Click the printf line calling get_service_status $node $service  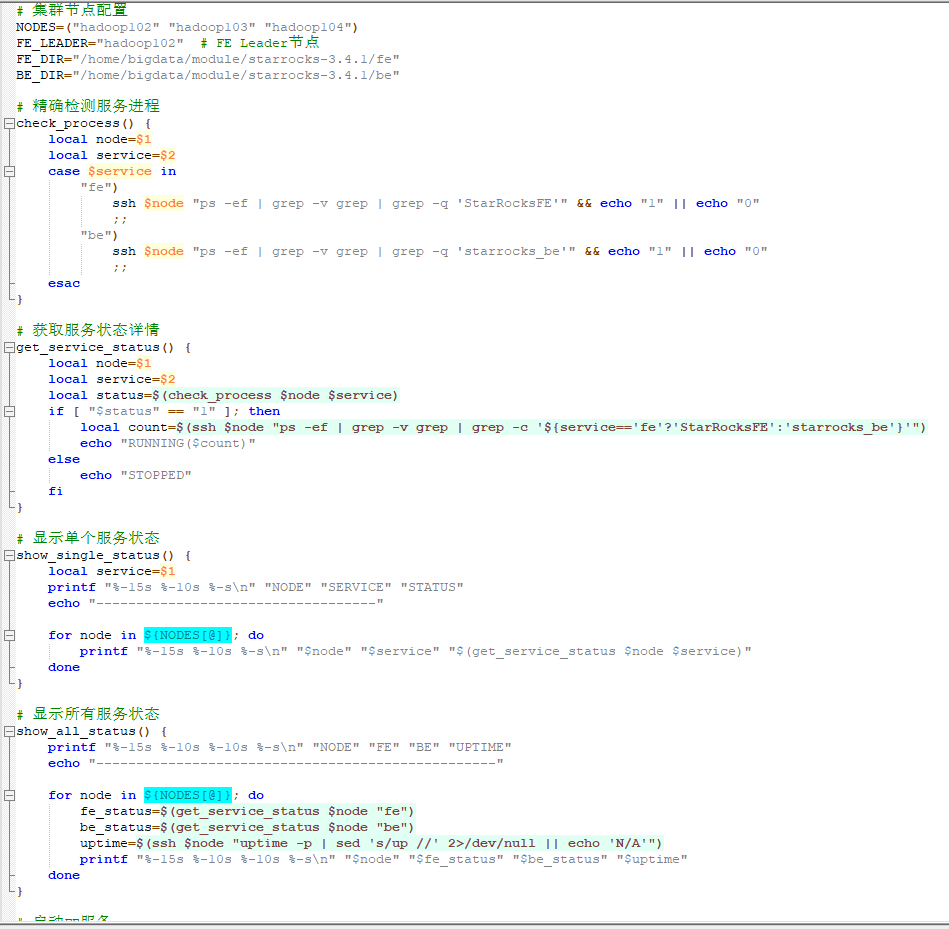tap(416, 651)
